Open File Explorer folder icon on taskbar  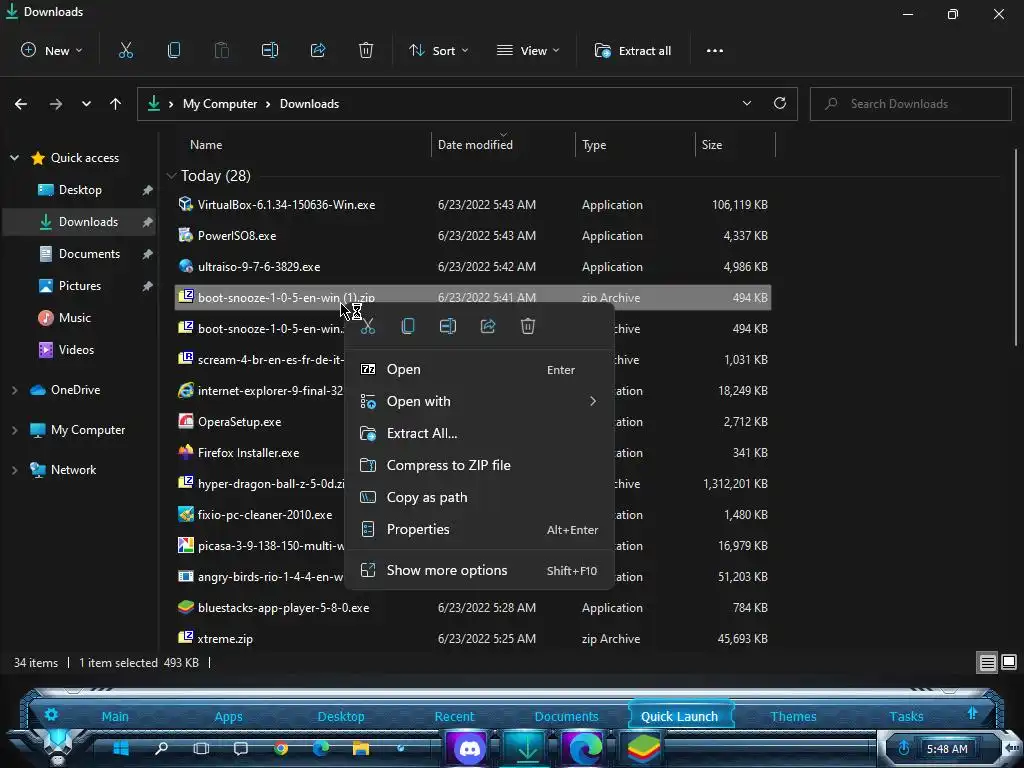point(361,748)
